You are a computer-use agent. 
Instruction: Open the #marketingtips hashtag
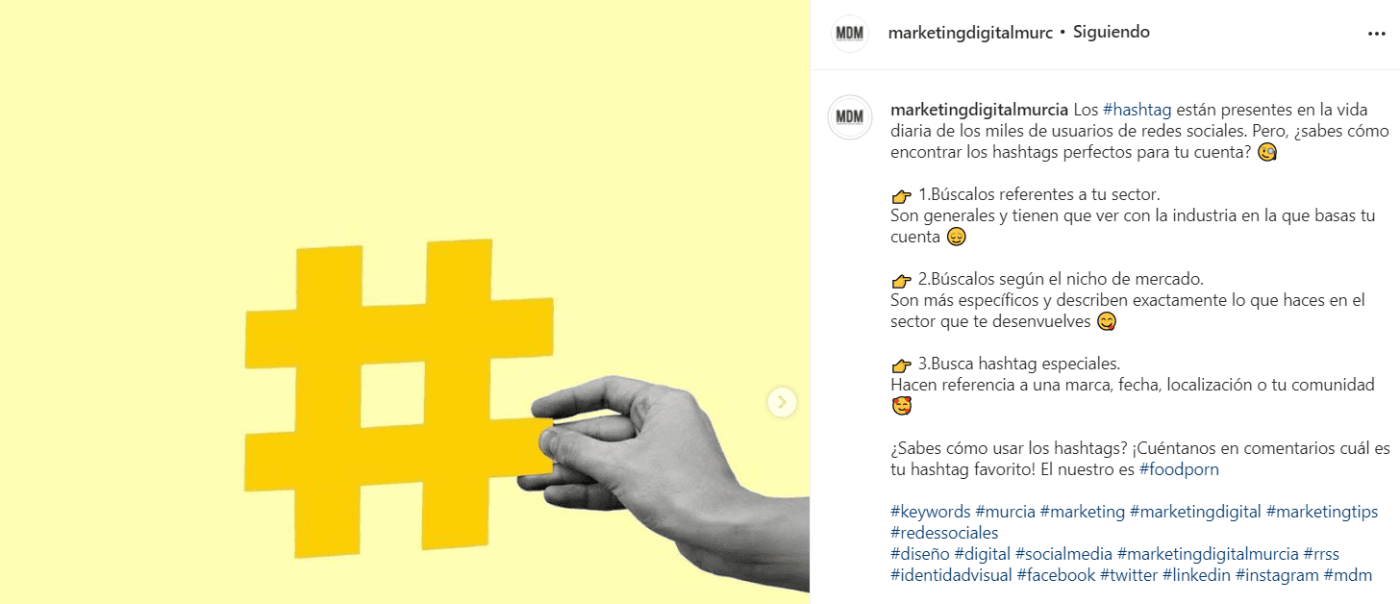(1322, 512)
